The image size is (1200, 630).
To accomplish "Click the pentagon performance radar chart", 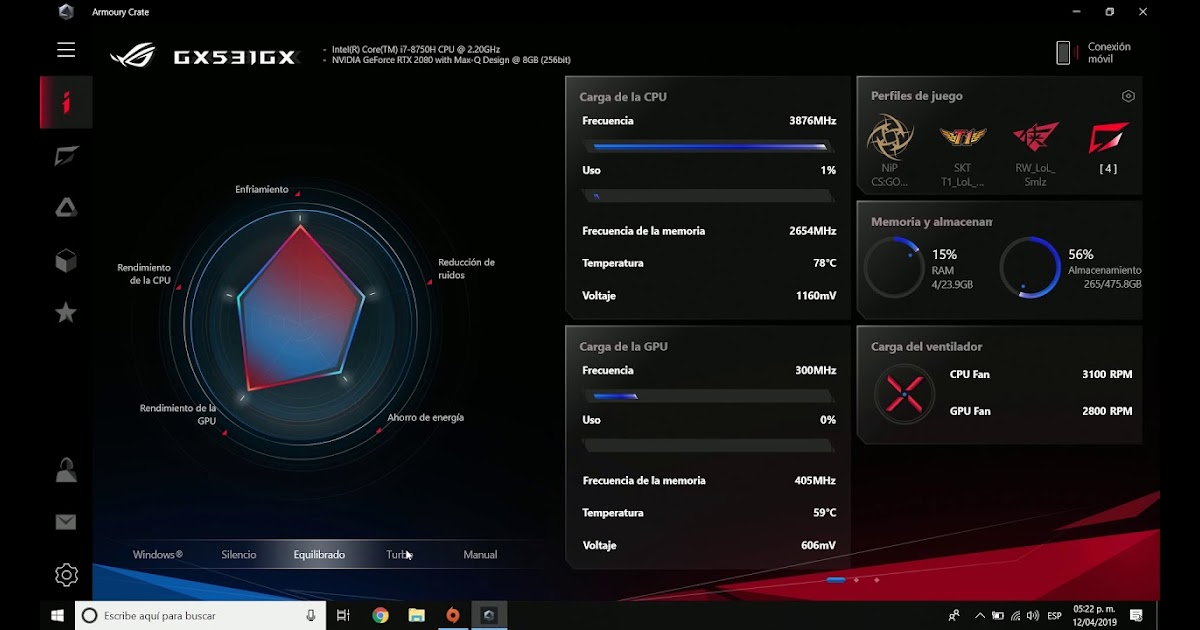I will [x=300, y=307].
